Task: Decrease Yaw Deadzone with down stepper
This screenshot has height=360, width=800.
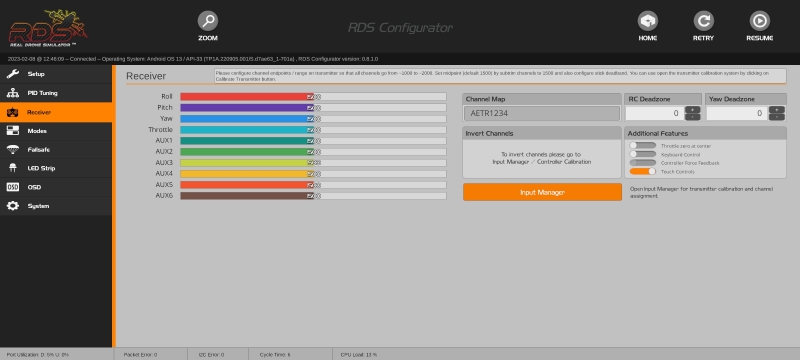Action: pos(777,117)
